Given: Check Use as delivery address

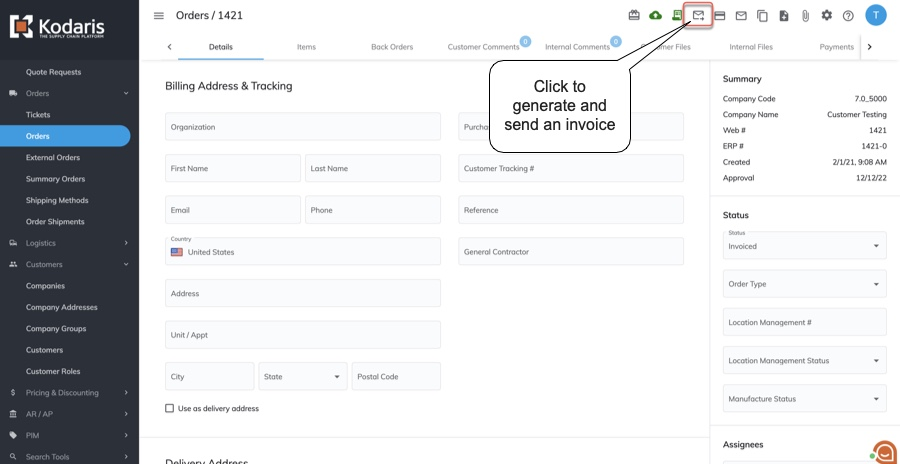Looking at the screenshot, I should coord(169,408).
